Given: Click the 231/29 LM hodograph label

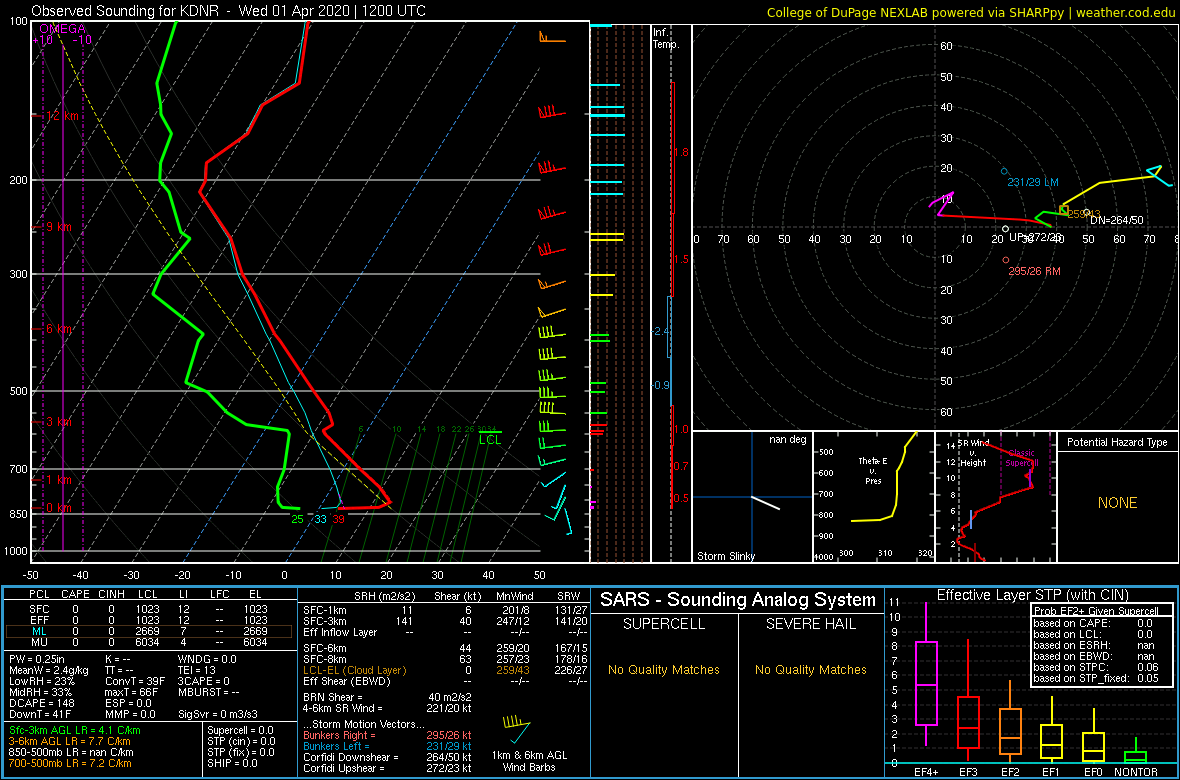Looking at the screenshot, I should click(1033, 183).
